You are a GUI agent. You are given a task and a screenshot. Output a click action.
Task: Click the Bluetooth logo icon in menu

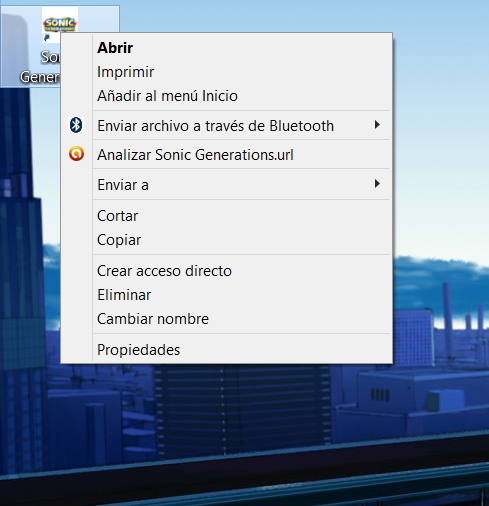pyautogui.click(x=76, y=125)
